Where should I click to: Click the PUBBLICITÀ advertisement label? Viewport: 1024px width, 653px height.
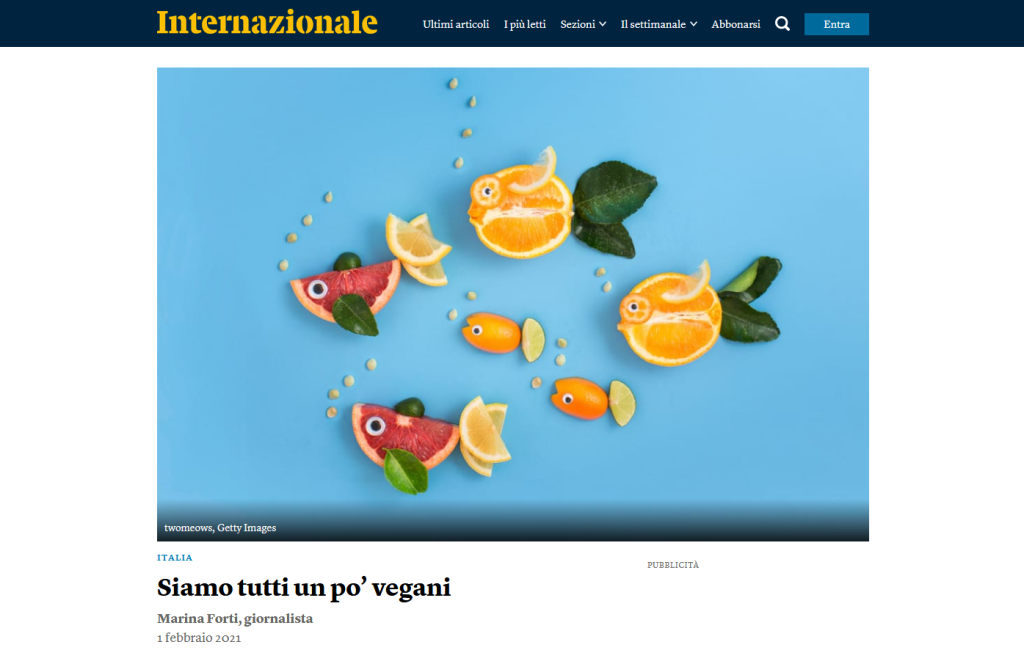(x=673, y=565)
